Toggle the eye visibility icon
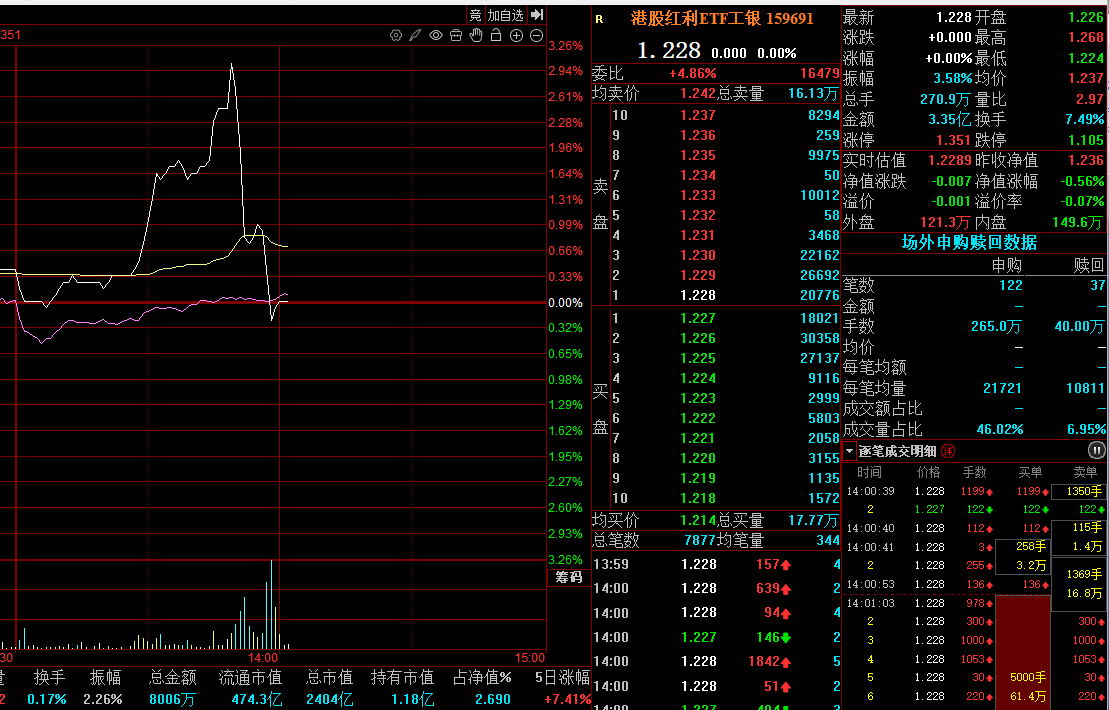 point(436,35)
